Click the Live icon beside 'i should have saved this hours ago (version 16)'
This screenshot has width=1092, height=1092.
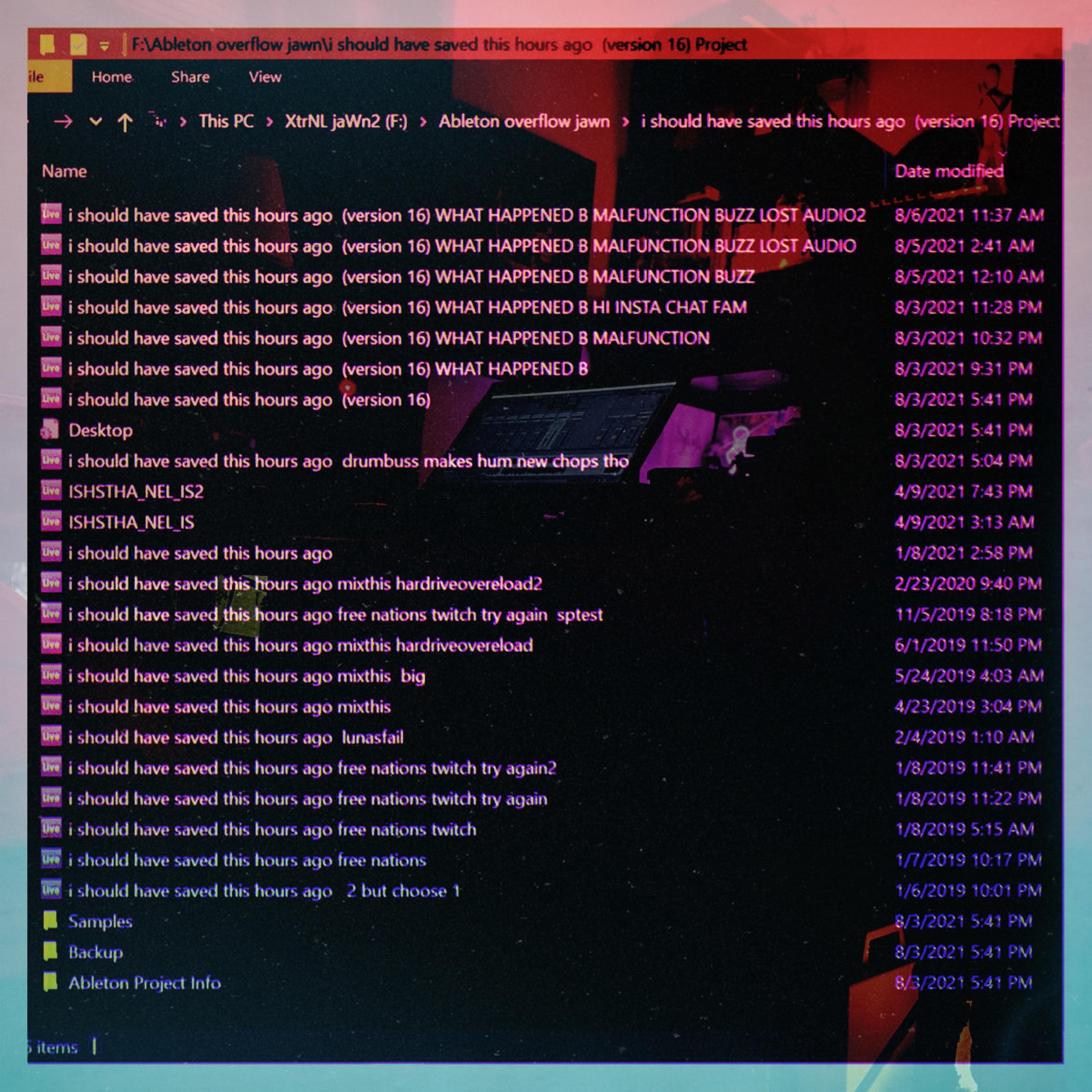pos(51,400)
